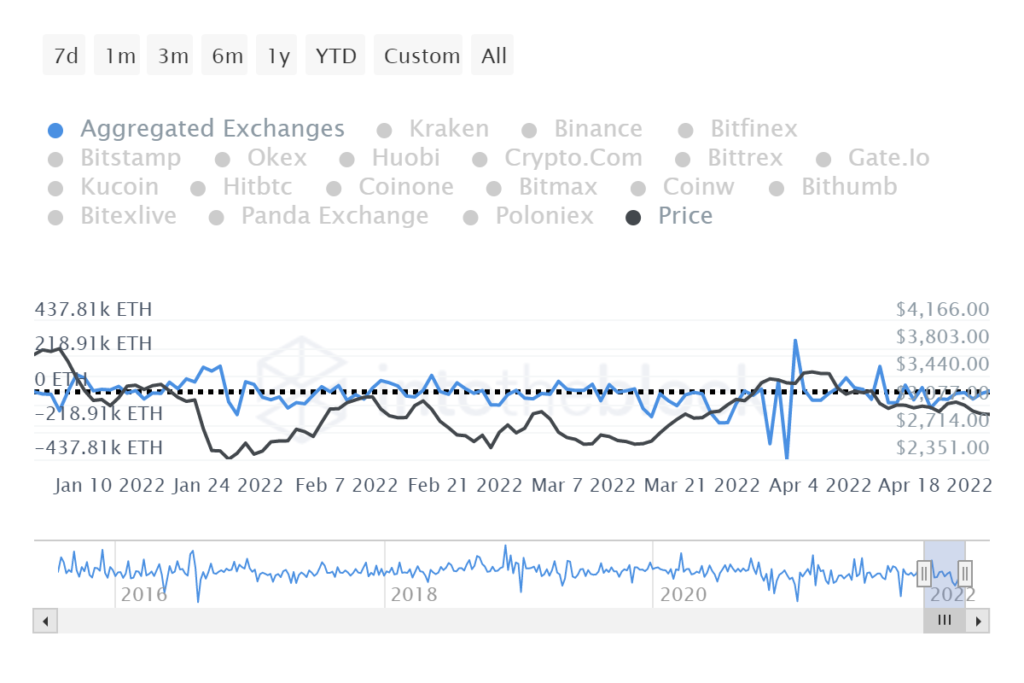Select the 1y time range
The image size is (1024, 683).
click(277, 56)
